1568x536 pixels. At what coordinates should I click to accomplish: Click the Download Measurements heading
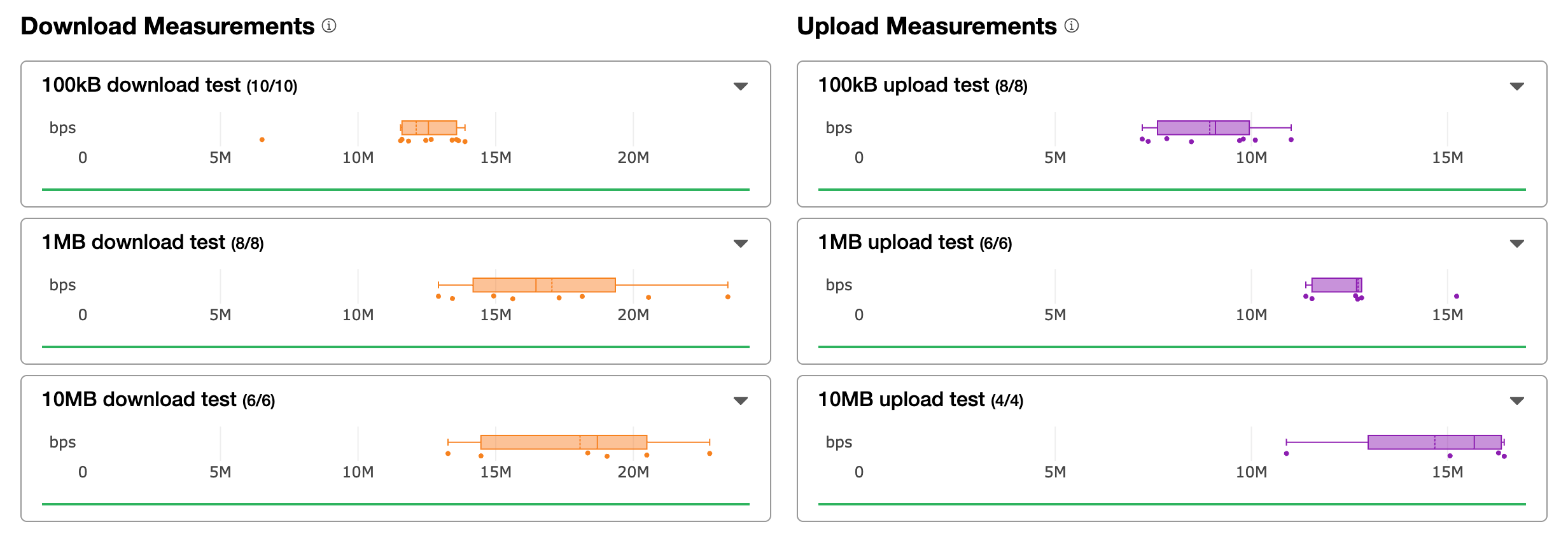coord(167,26)
